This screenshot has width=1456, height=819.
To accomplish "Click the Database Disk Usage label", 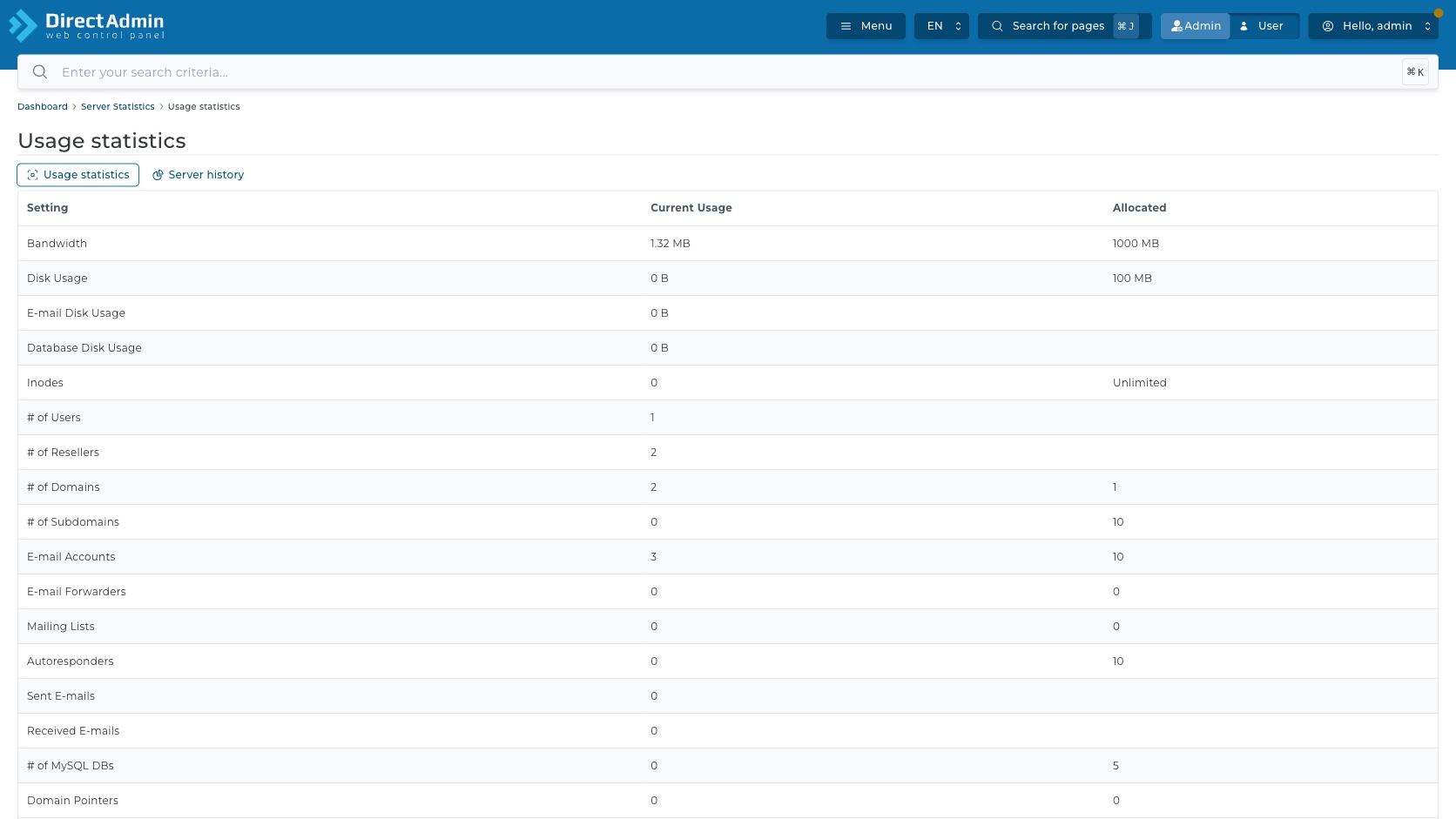I will click(84, 348).
